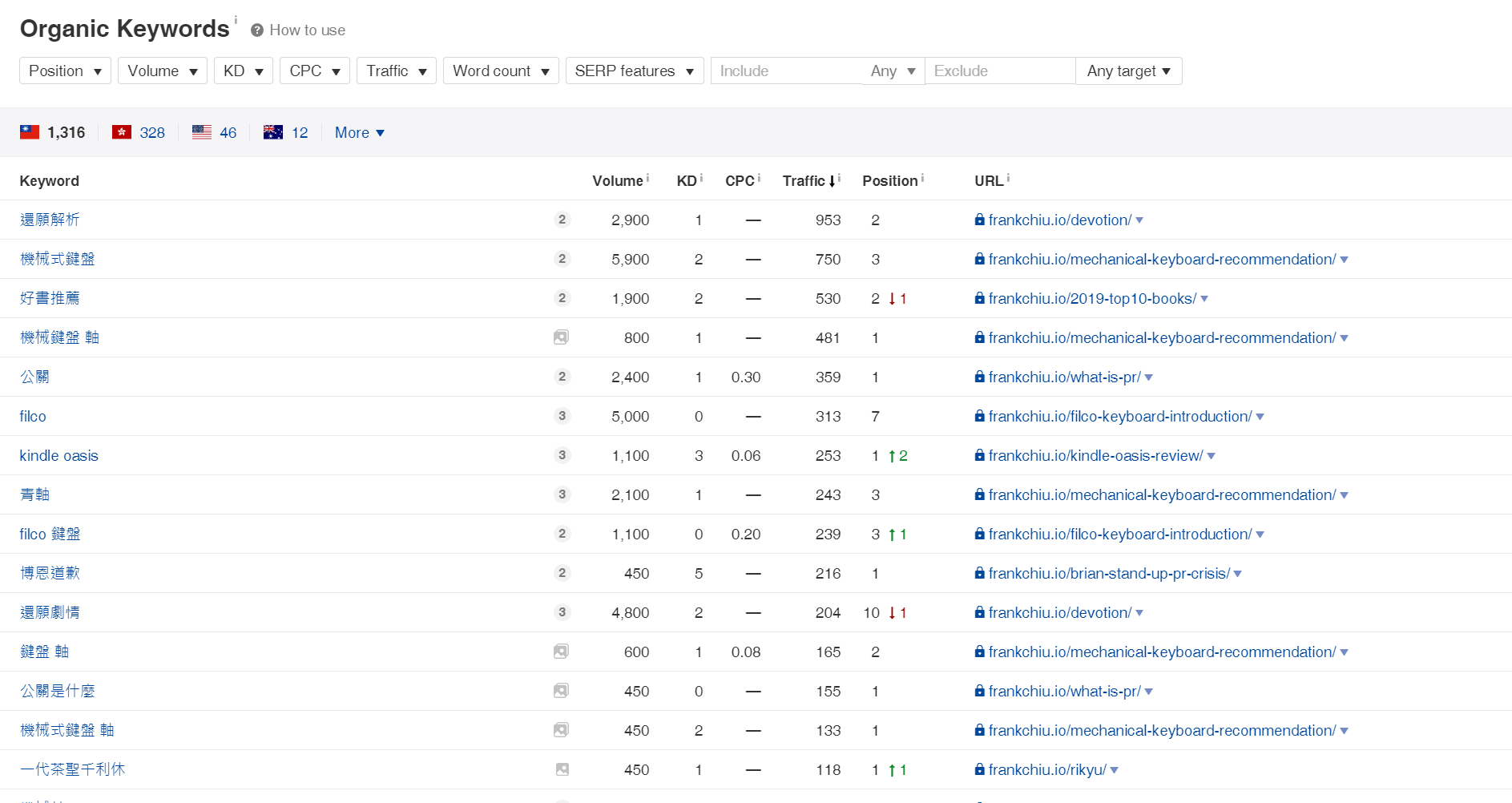1512x803 pixels.
Task: Open the Any target dropdown
Action: (1128, 71)
